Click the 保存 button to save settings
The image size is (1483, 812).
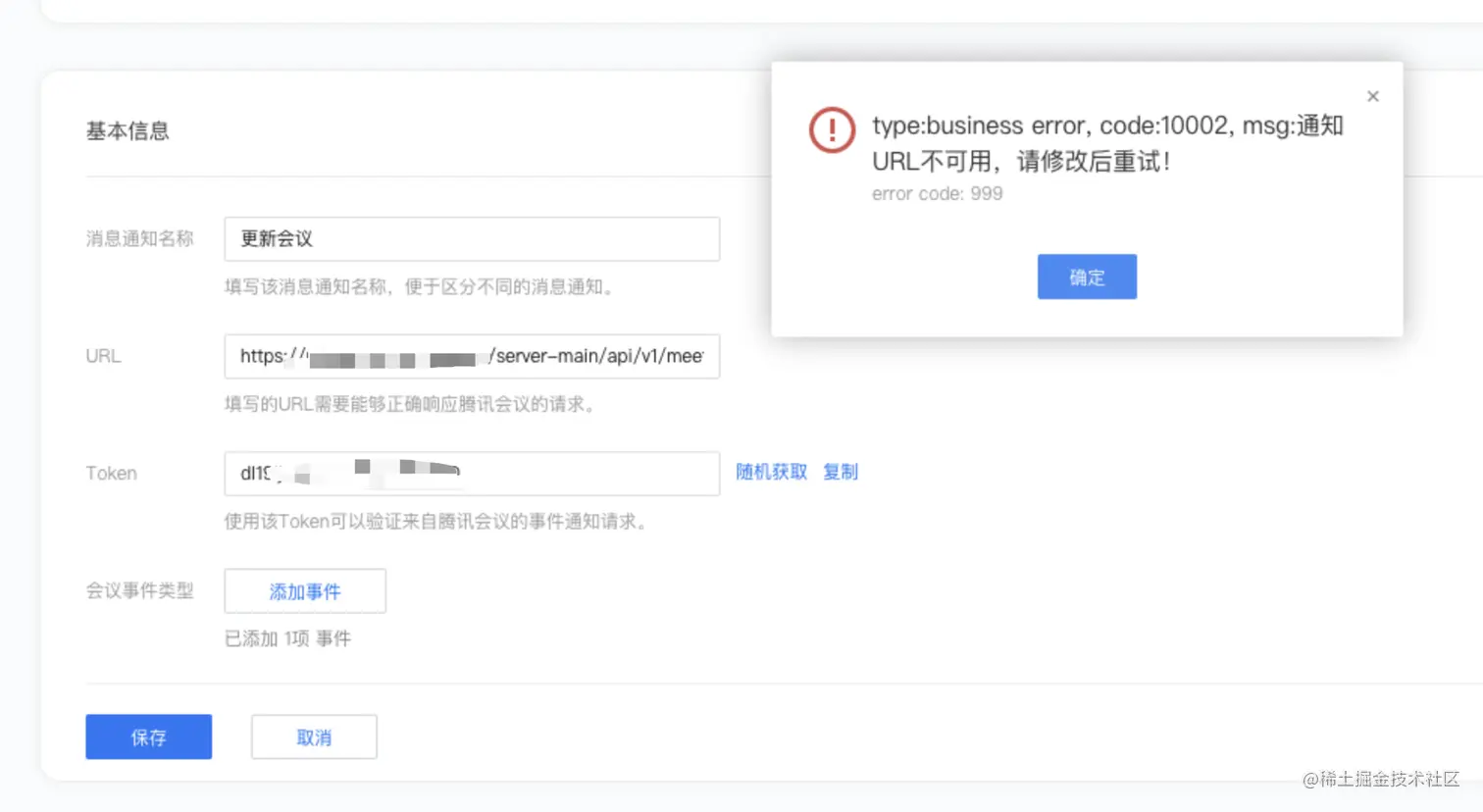[148, 736]
